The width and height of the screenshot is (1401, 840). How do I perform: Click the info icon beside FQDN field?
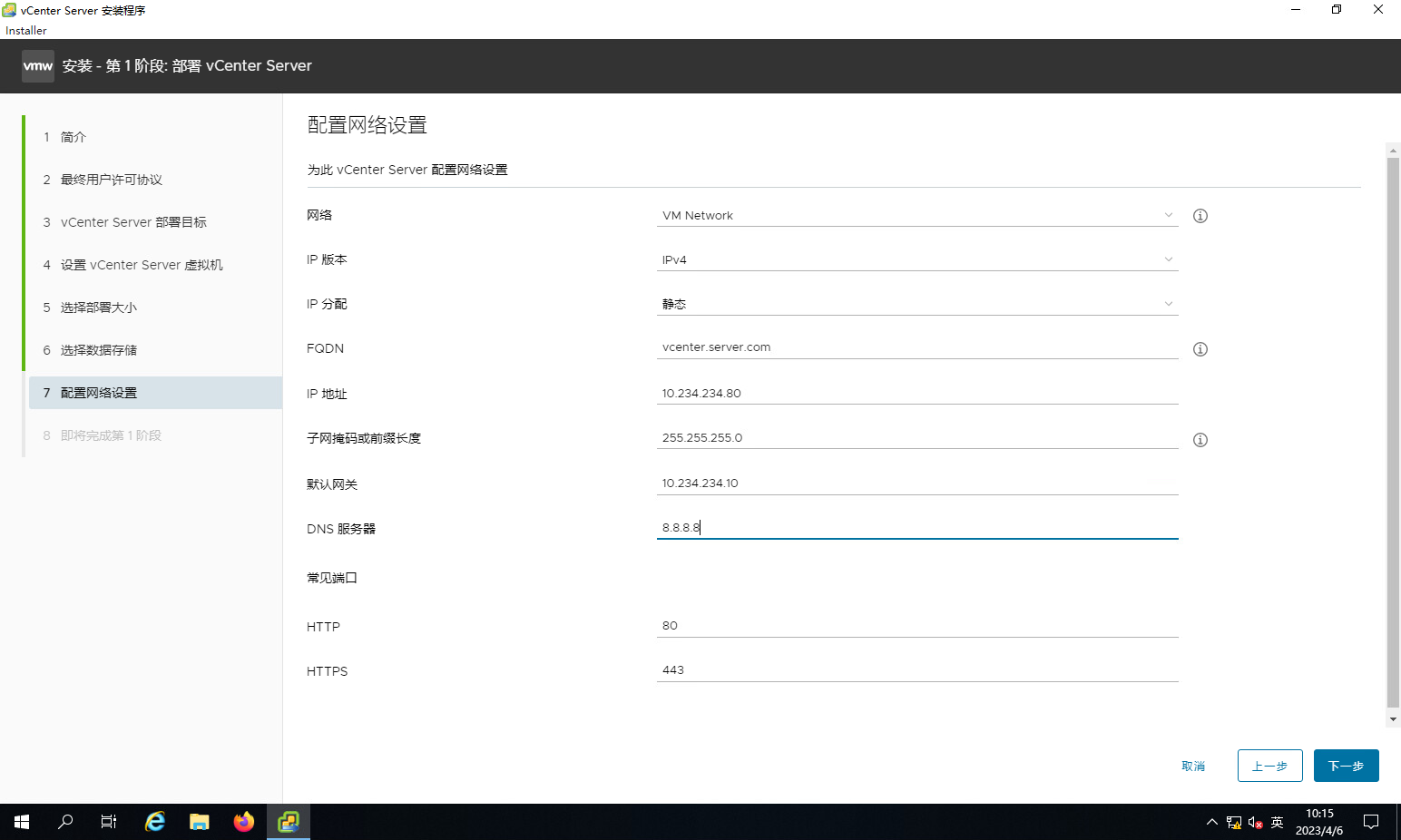coord(1200,349)
